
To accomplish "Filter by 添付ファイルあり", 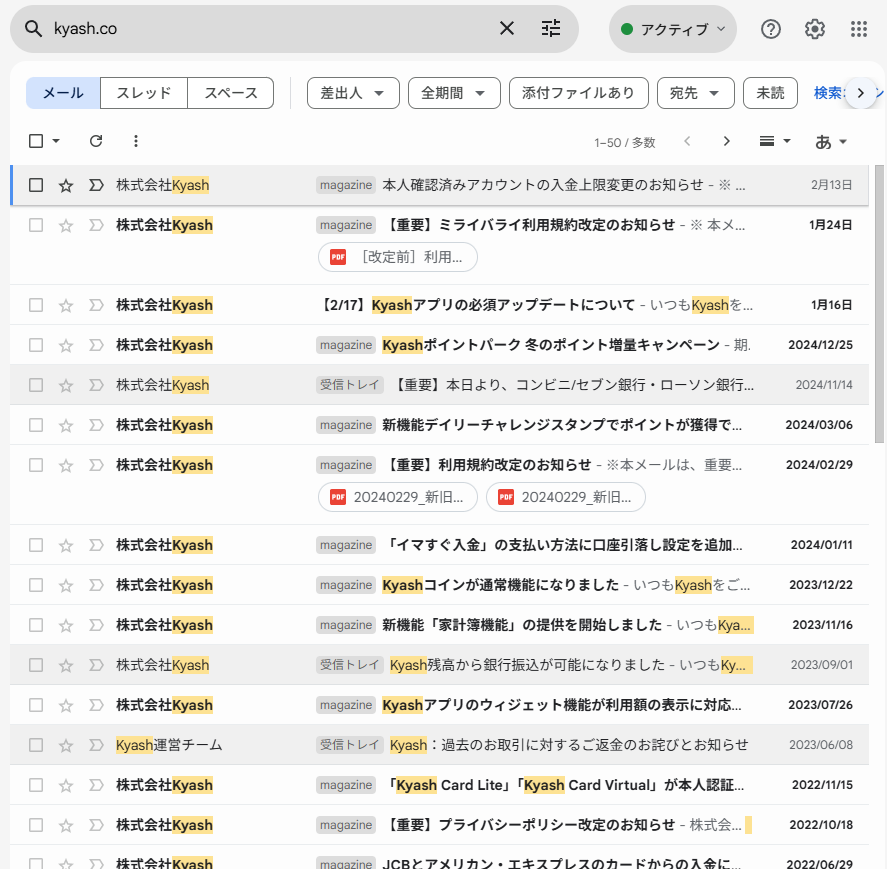I will click(579, 93).
